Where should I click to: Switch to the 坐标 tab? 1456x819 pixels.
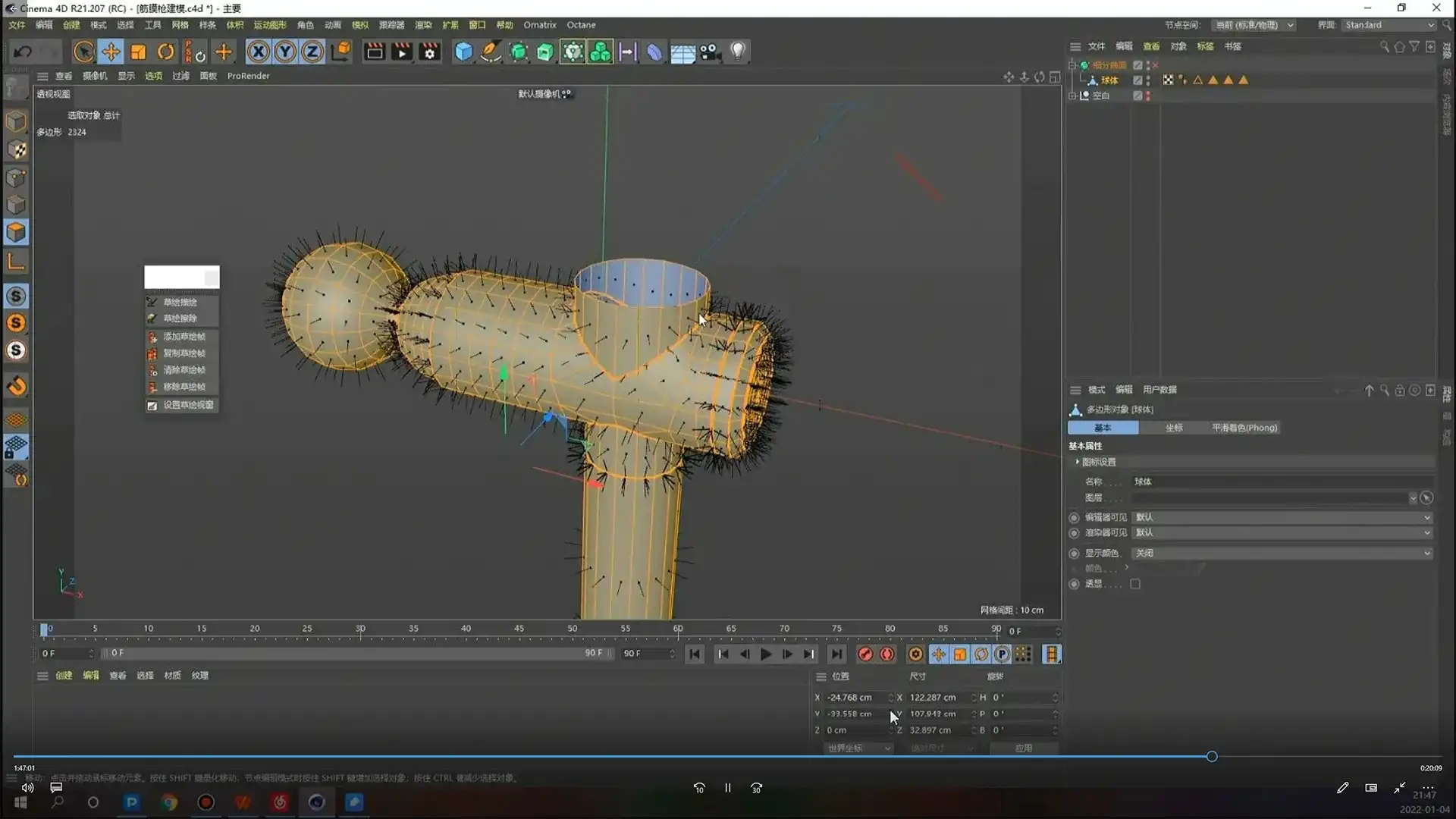coord(1174,428)
